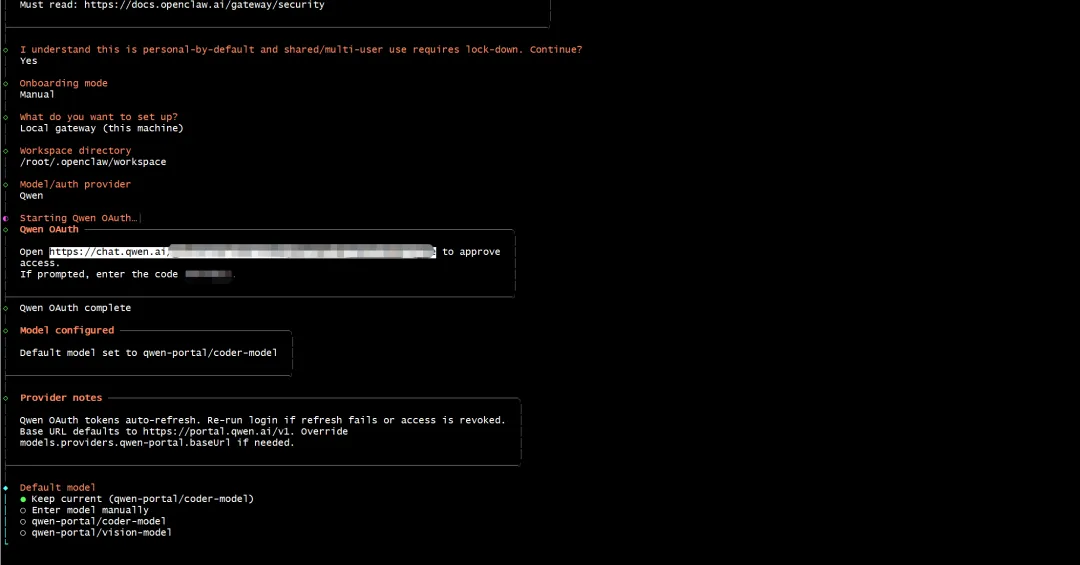This screenshot has width=1080, height=565.
Task: Click 'Local gateway (this machine)' answer
Action: point(101,128)
